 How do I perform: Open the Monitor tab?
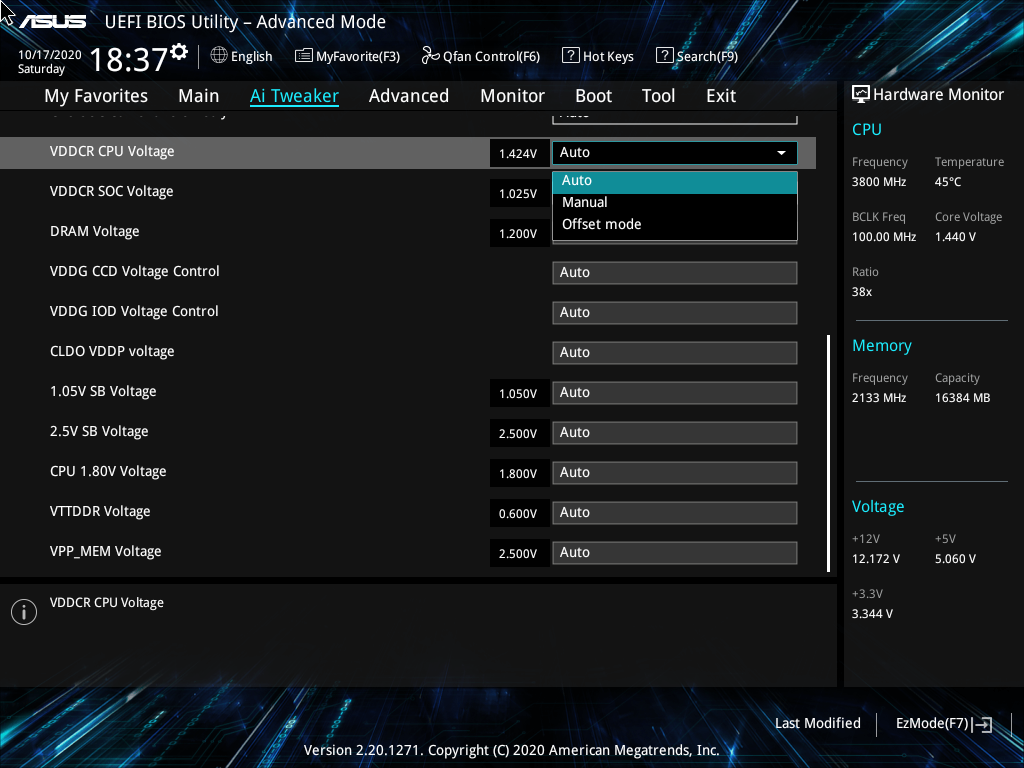[513, 96]
